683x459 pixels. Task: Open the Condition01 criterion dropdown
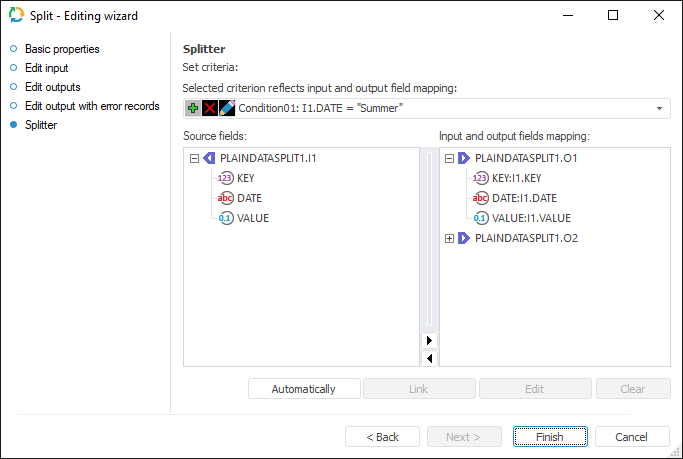point(660,108)
